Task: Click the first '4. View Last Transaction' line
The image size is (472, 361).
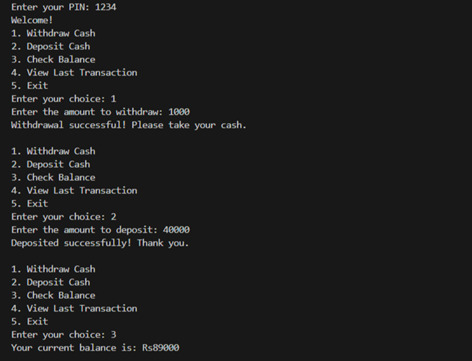Action: 74,72
